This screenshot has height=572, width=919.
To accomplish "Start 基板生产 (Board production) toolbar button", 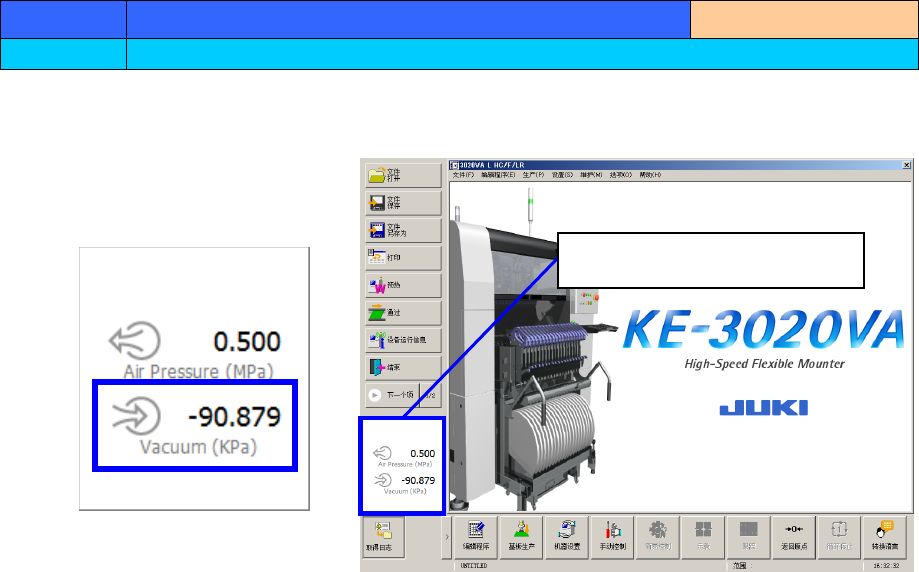I will pyautogui.click(x=521, y=537).
